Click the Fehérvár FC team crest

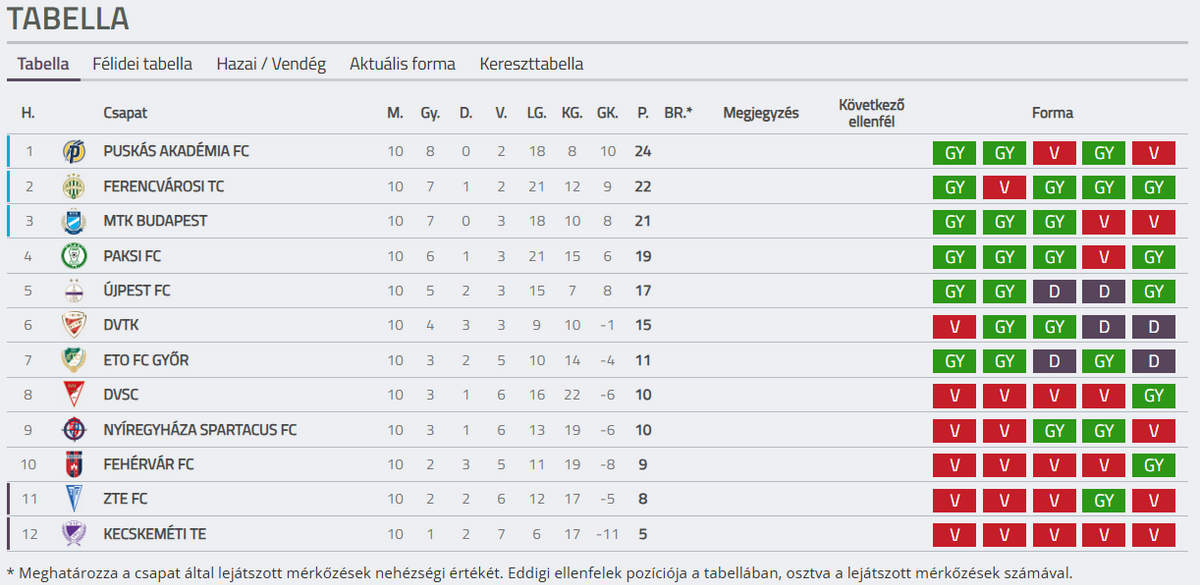(x=74, y=464)
